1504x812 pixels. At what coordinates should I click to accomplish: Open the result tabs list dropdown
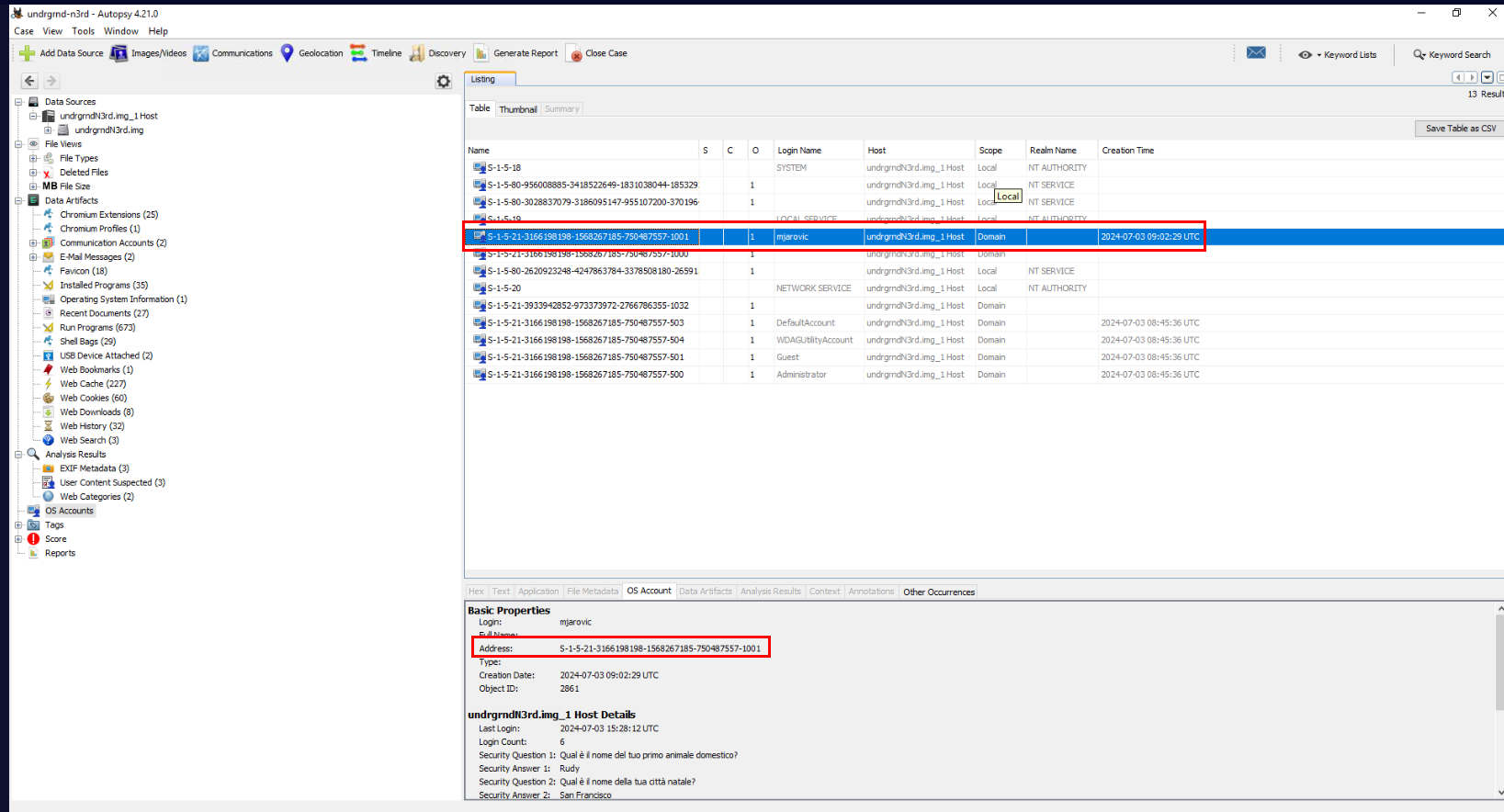tap(1487, 78)
